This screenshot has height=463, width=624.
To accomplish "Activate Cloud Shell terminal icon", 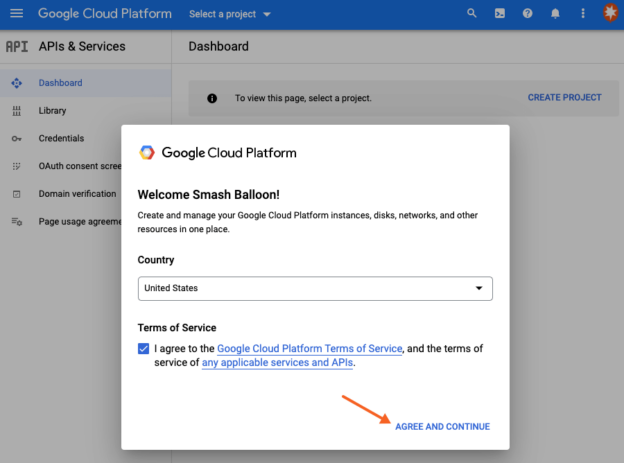I will 500,14.
